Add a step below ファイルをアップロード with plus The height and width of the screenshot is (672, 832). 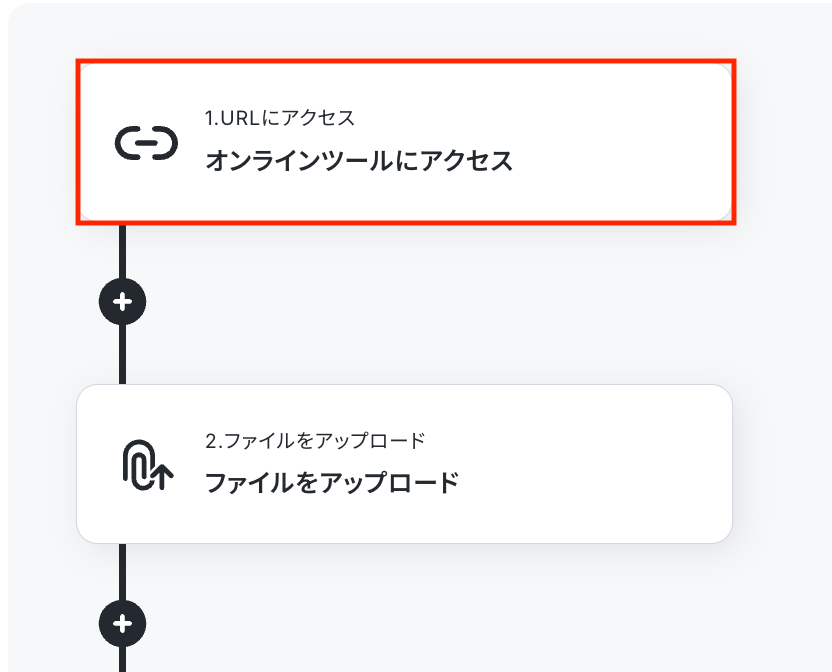[x=123, y=624]
